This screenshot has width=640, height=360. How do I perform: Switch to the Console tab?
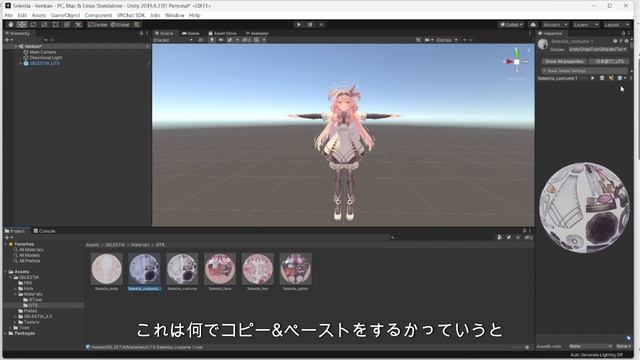tap(44, 231)
